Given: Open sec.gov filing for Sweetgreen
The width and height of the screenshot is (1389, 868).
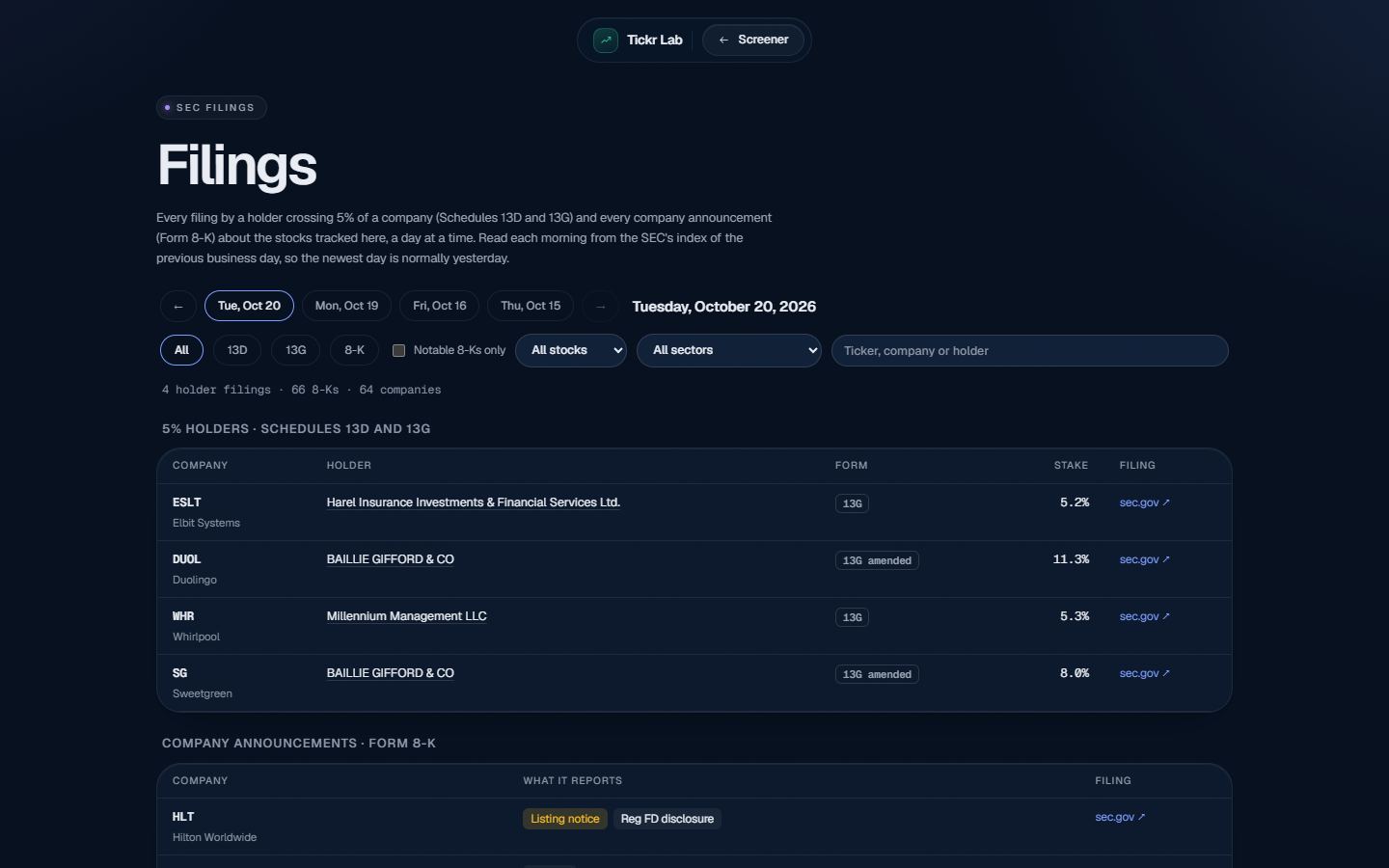Looking at the screenshot, I should [1145, 673].
